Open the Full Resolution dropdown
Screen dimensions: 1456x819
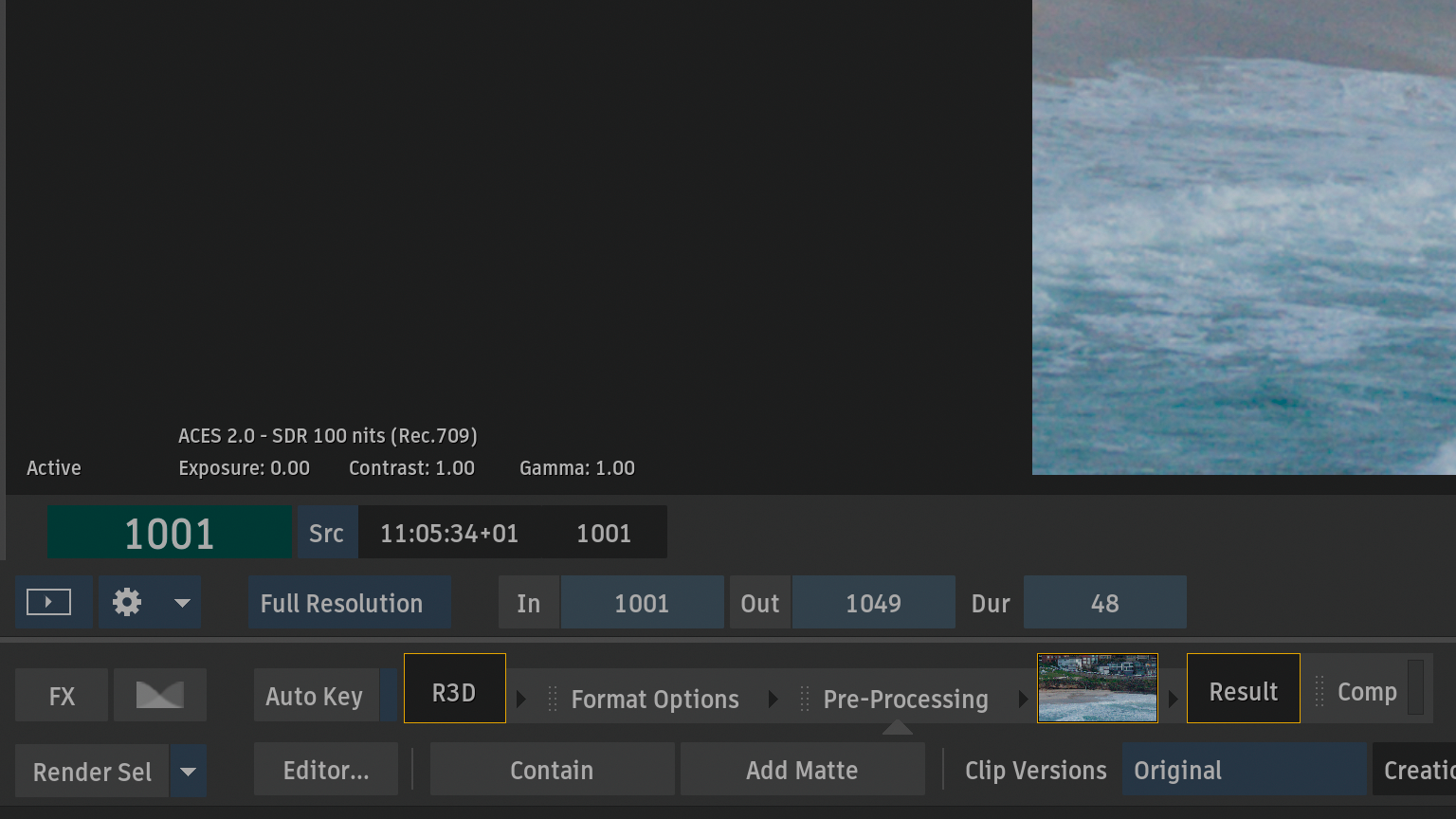349,603
